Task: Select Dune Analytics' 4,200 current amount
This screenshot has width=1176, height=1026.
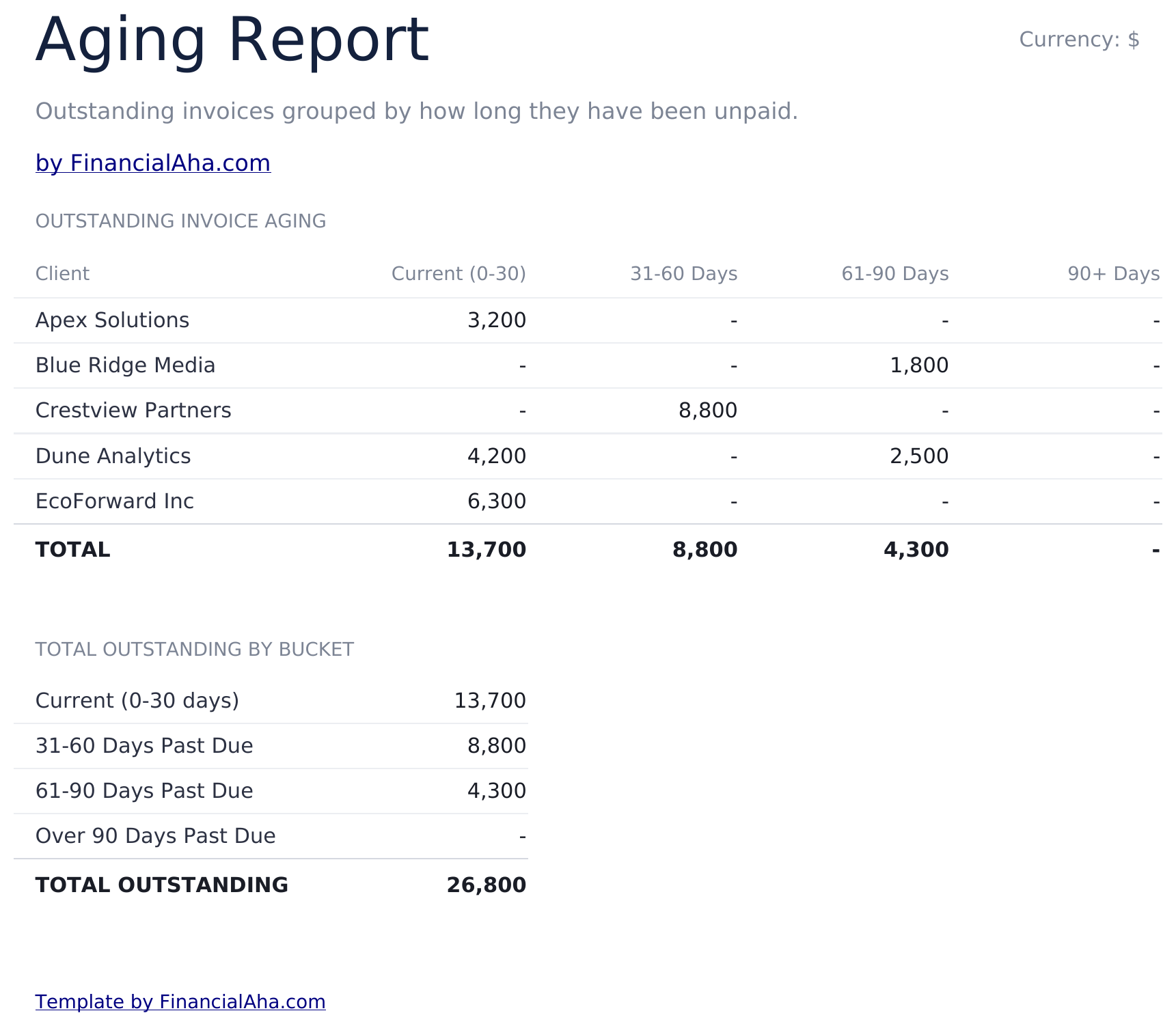Action: click(497, 456)
